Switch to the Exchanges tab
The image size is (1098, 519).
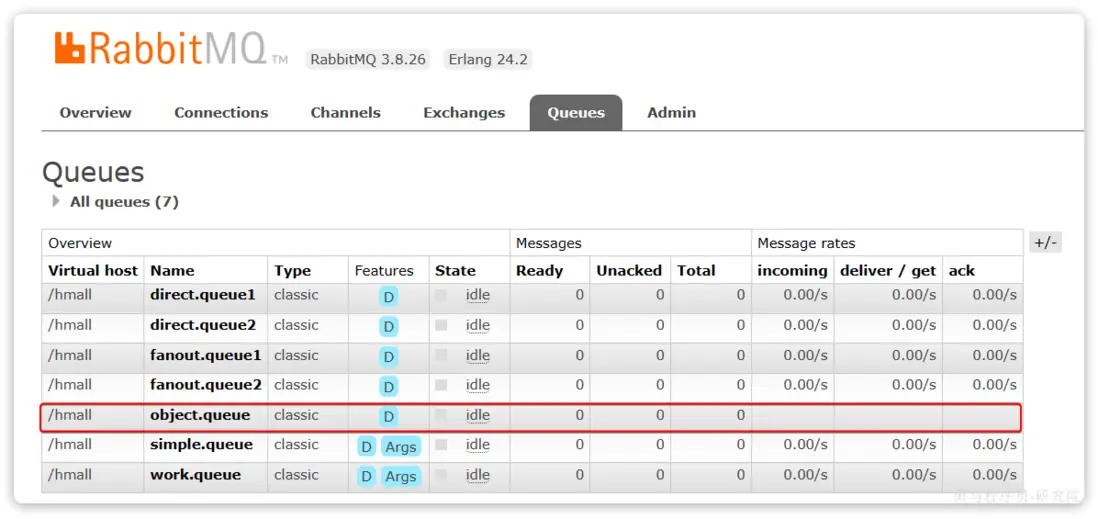tap(464, 113)
